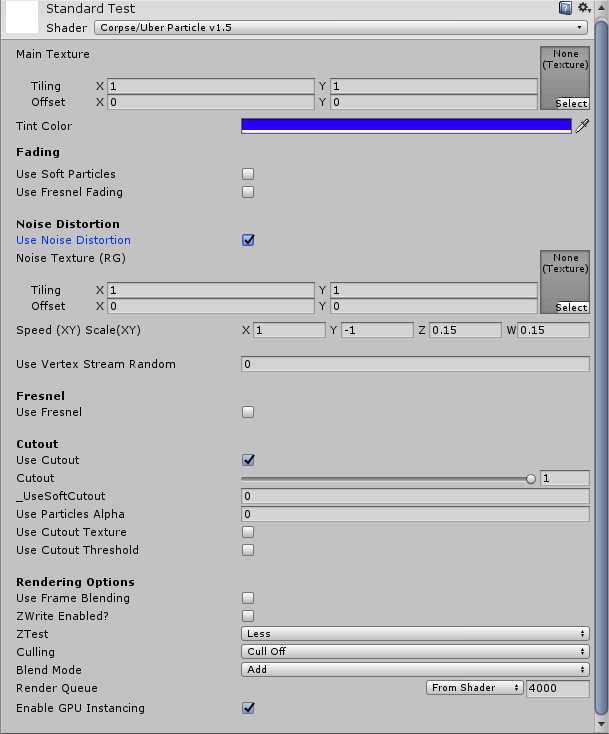Click Speed Scale X field showing 1
Image resolution: width=609 pixels, height=734 pixels.
[289, 330]
